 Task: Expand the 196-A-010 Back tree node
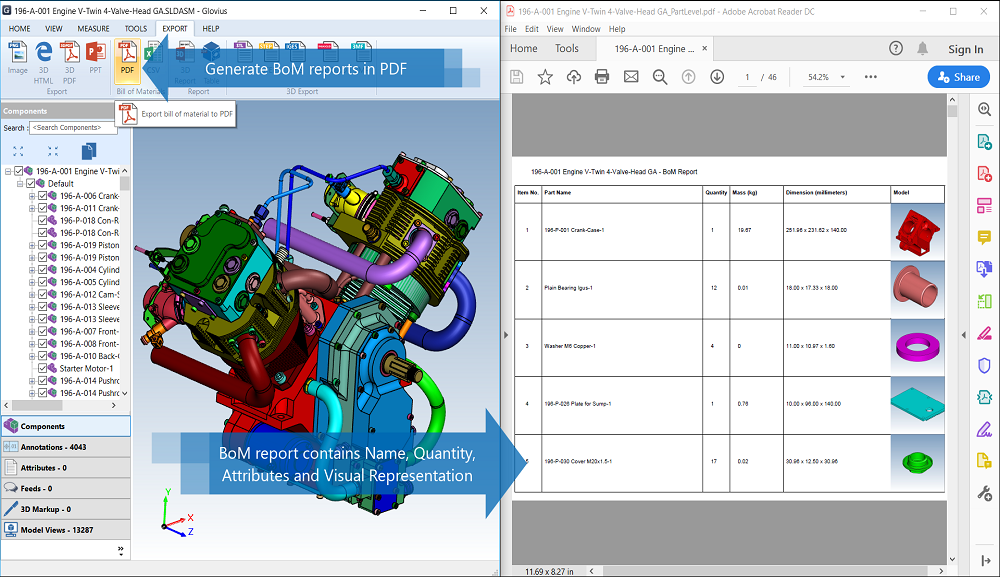[x=32, y=356]
